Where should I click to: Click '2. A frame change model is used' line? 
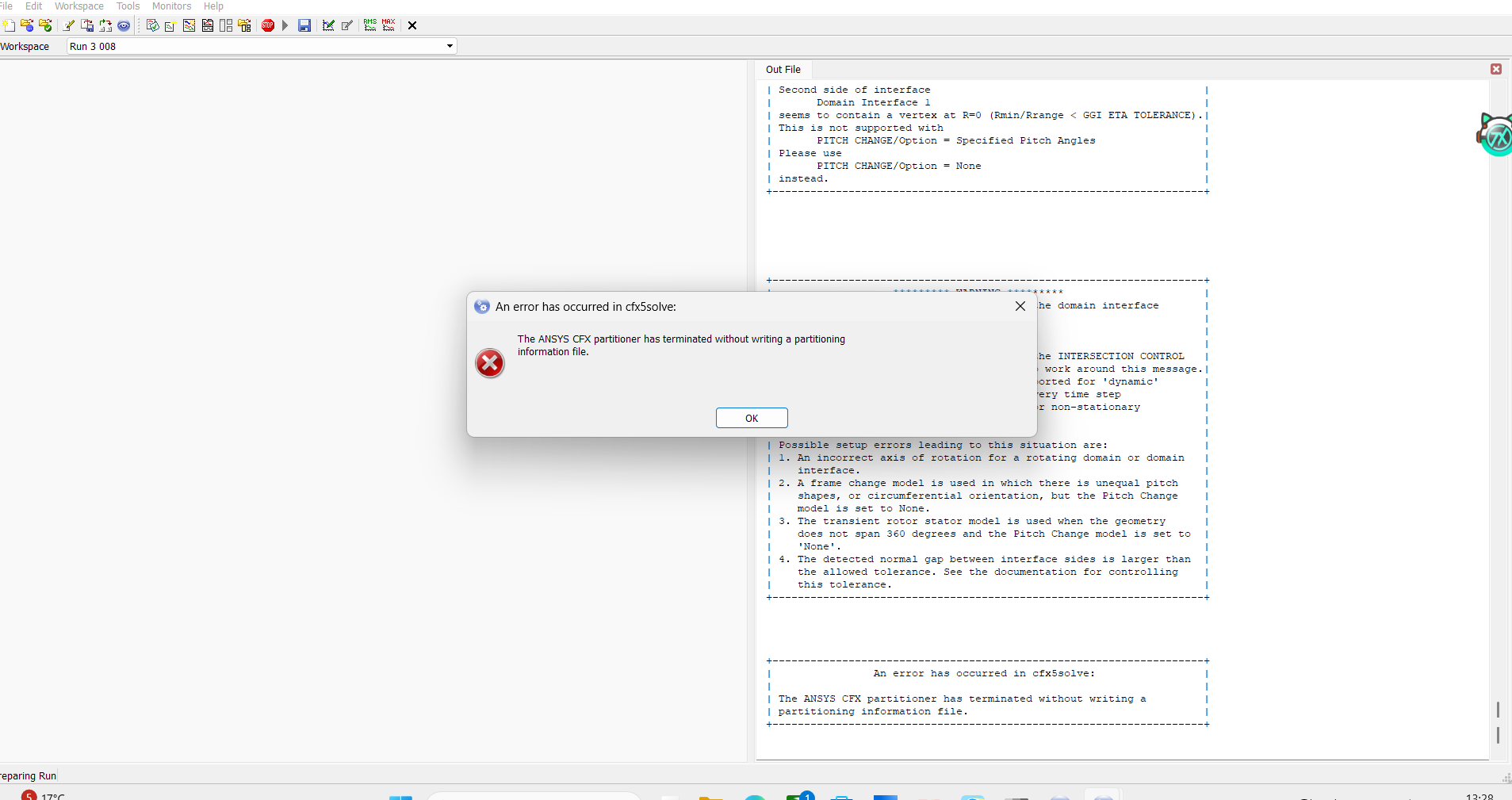tap(978, 483)
